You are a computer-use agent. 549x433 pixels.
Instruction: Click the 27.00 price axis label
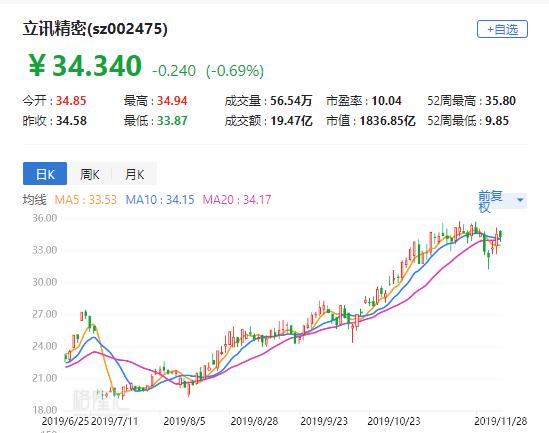point(44,314)
